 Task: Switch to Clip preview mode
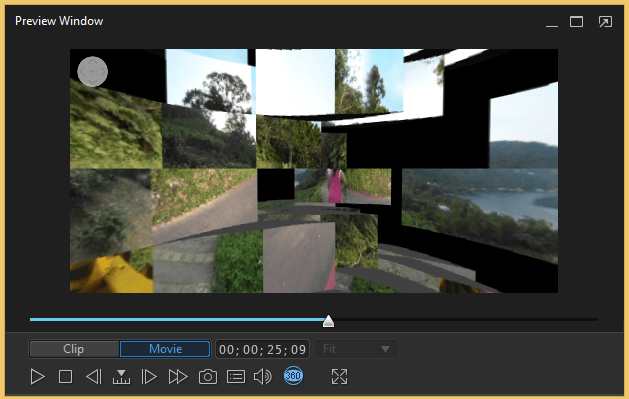pyautogui.click(x=74, y=349)
